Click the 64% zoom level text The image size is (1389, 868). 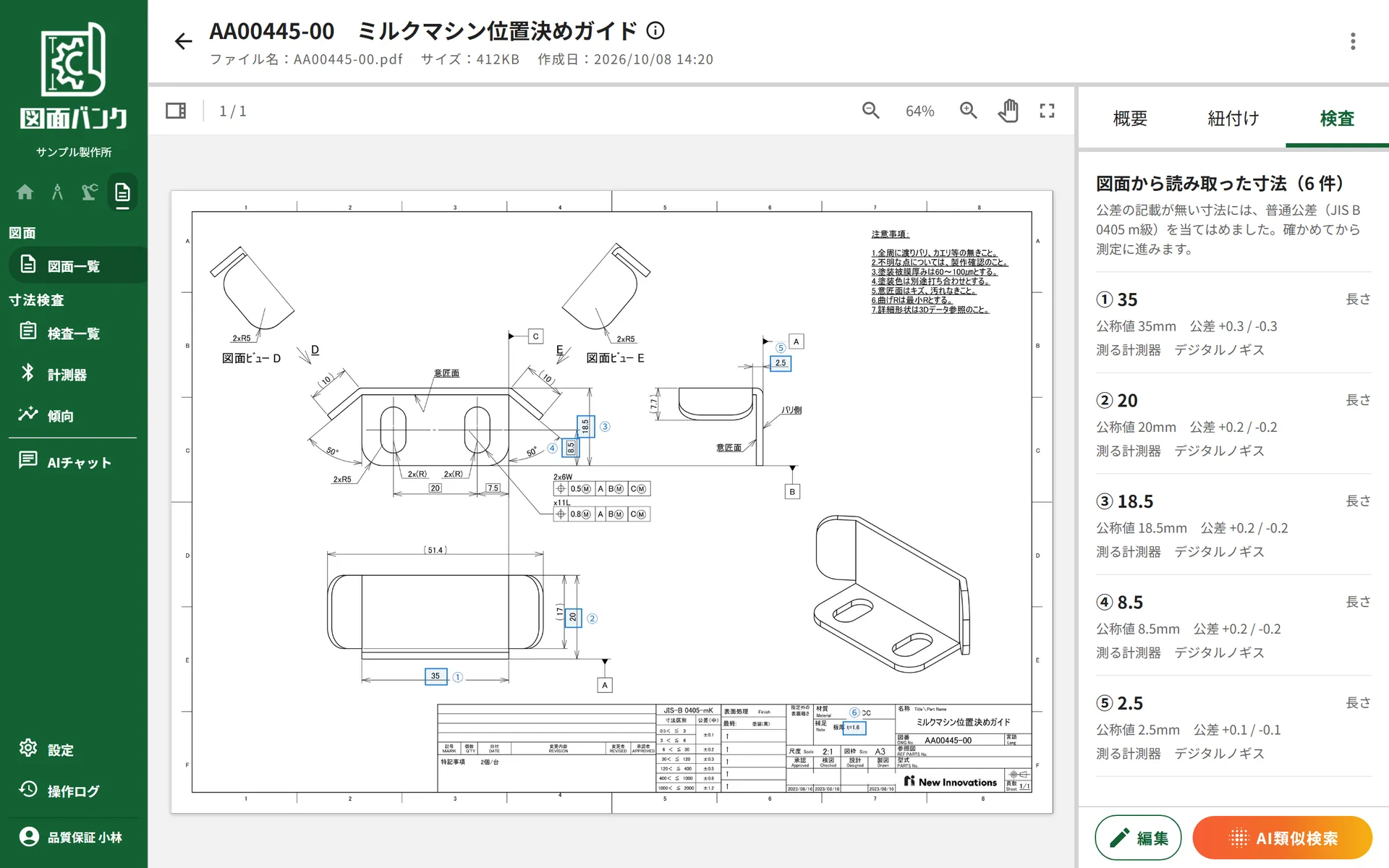click(x=919, y=111)
